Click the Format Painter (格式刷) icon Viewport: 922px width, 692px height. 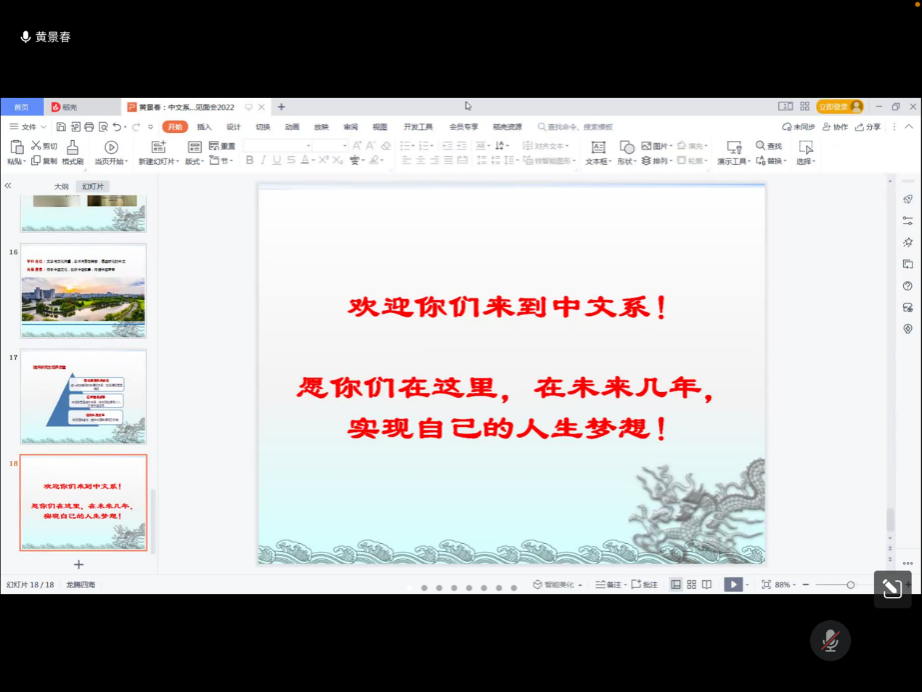click(73, 147)
